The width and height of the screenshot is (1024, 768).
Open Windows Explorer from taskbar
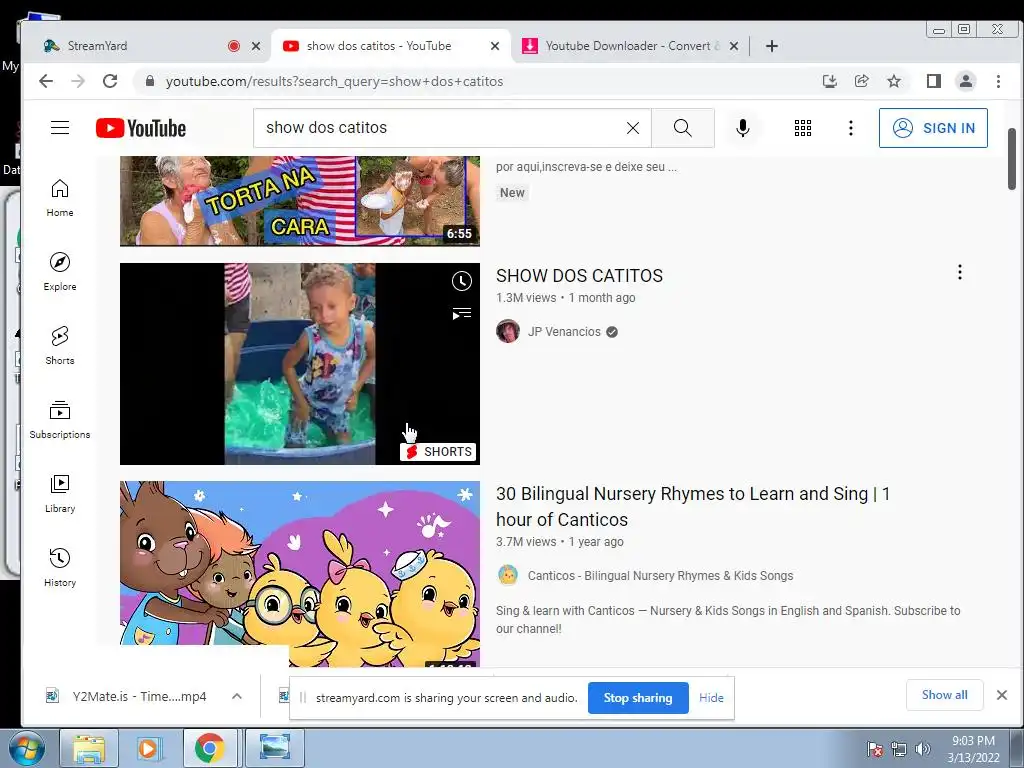89,748
